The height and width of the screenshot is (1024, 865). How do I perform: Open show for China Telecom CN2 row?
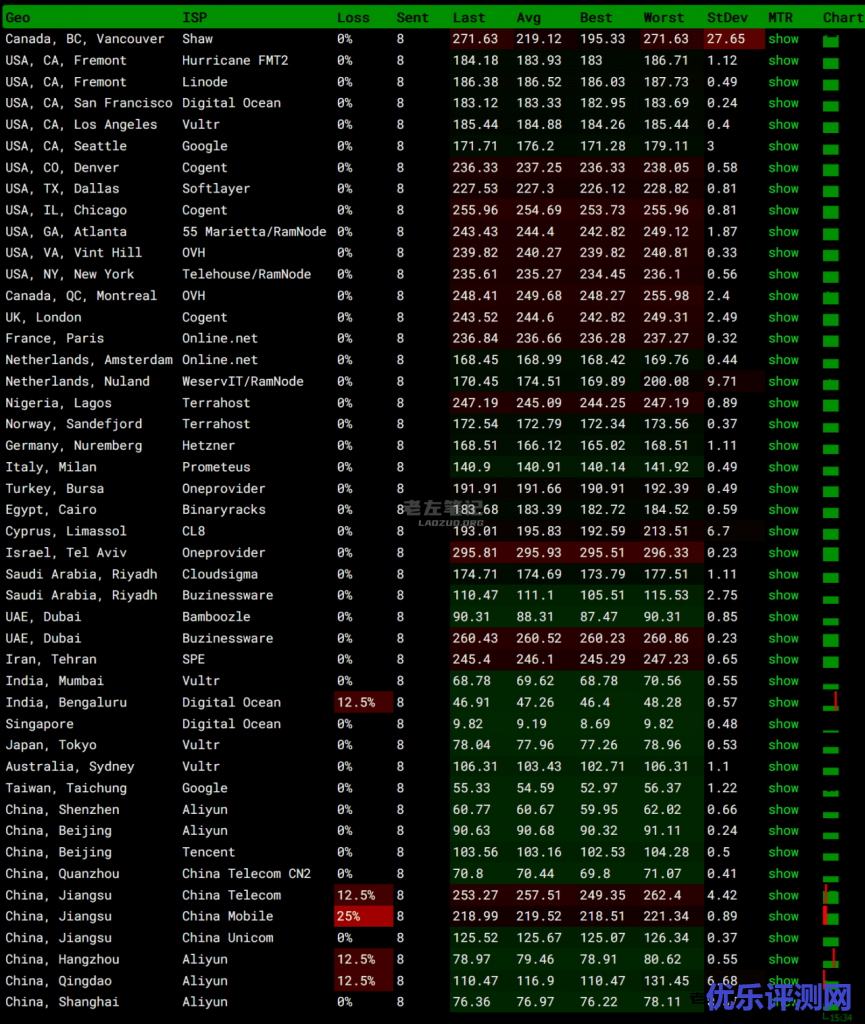coord(783,874)
